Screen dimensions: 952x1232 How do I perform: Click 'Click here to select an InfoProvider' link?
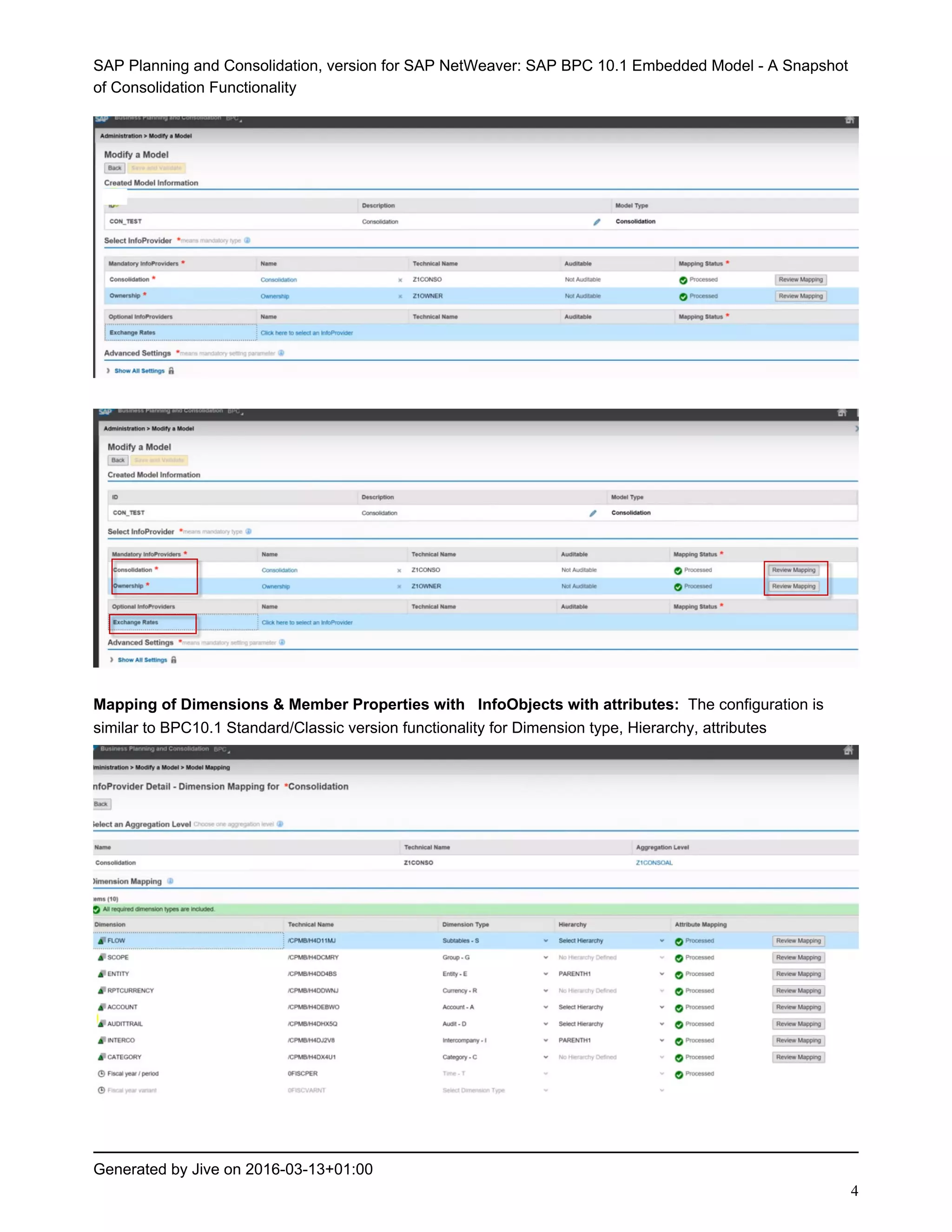(306, 333)
